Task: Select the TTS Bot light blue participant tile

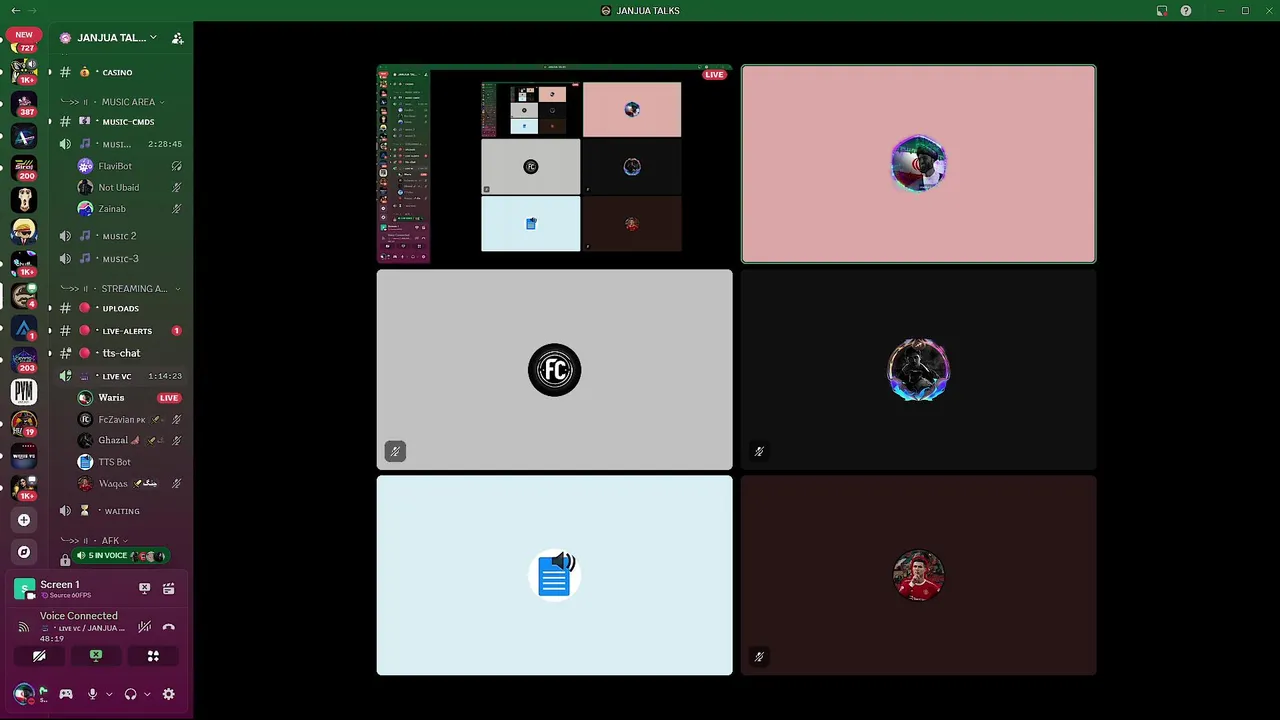Action: (x=554, y=575)
